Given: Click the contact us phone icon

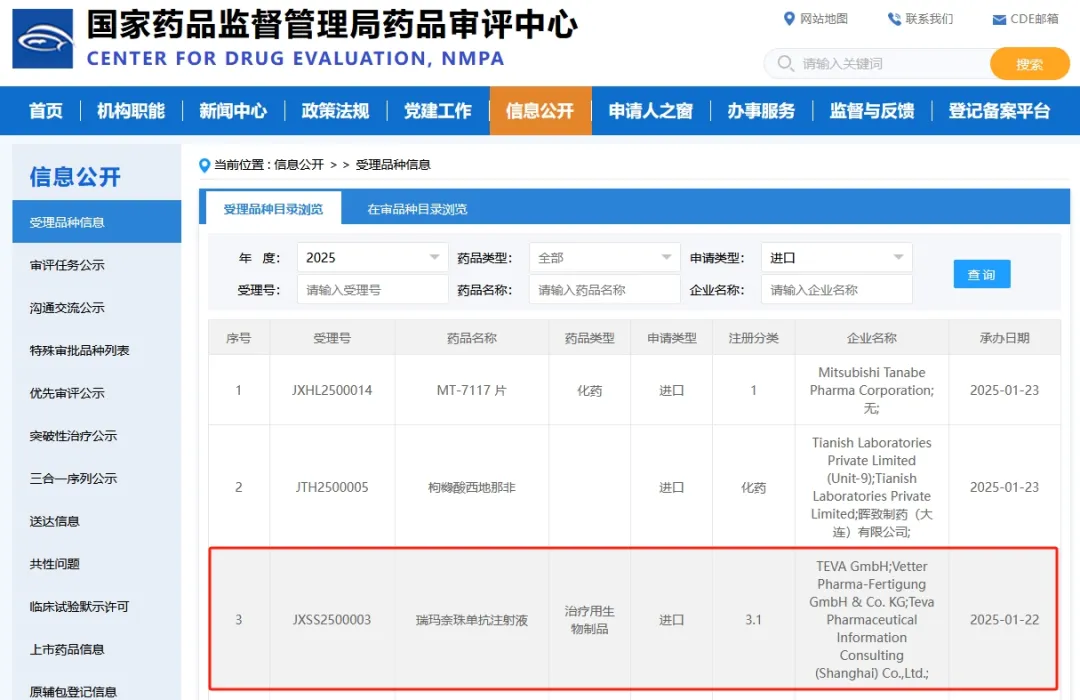Looking at the screenshot, I should 894,19.
